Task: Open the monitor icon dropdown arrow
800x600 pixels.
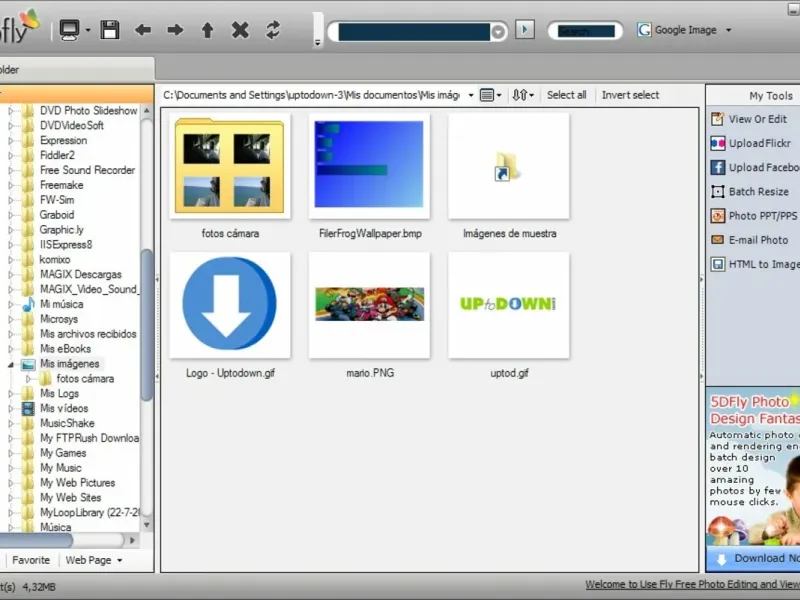Action: [x=88, y=31]
